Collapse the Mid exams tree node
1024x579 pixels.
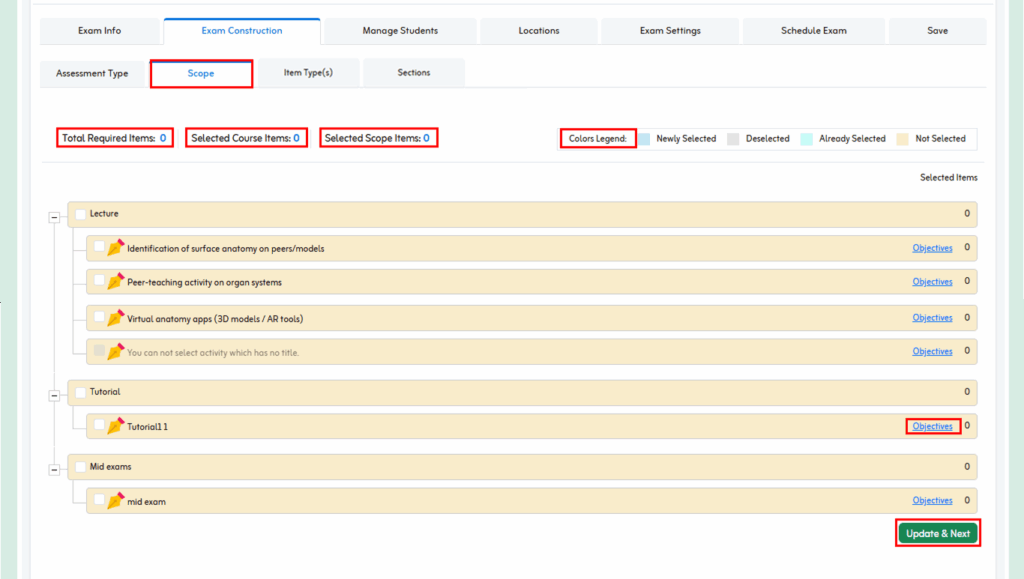coord(54,470)
